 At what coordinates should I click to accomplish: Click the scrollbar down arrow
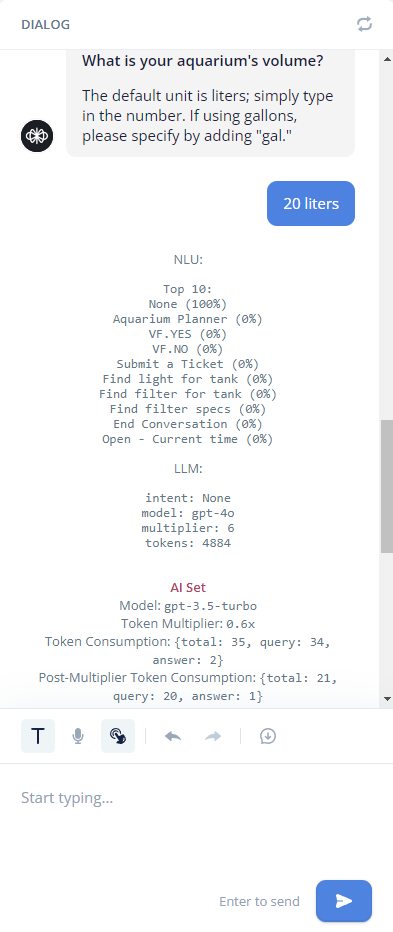387,698
